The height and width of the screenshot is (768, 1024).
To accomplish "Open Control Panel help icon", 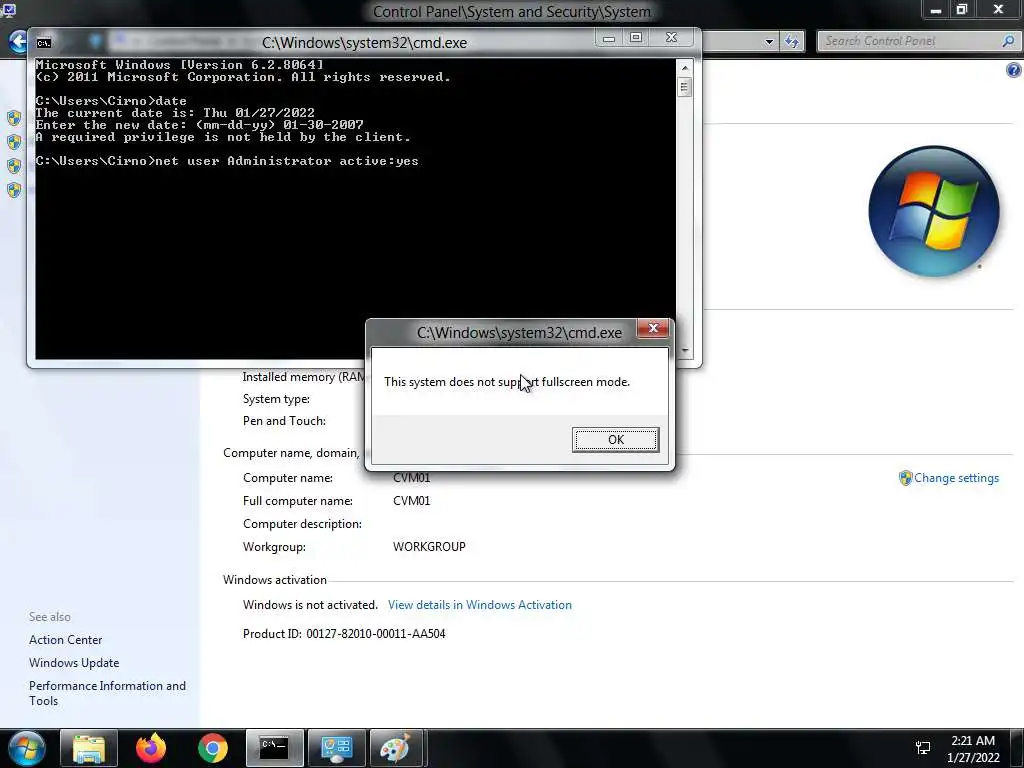I will pos(1014,70).
